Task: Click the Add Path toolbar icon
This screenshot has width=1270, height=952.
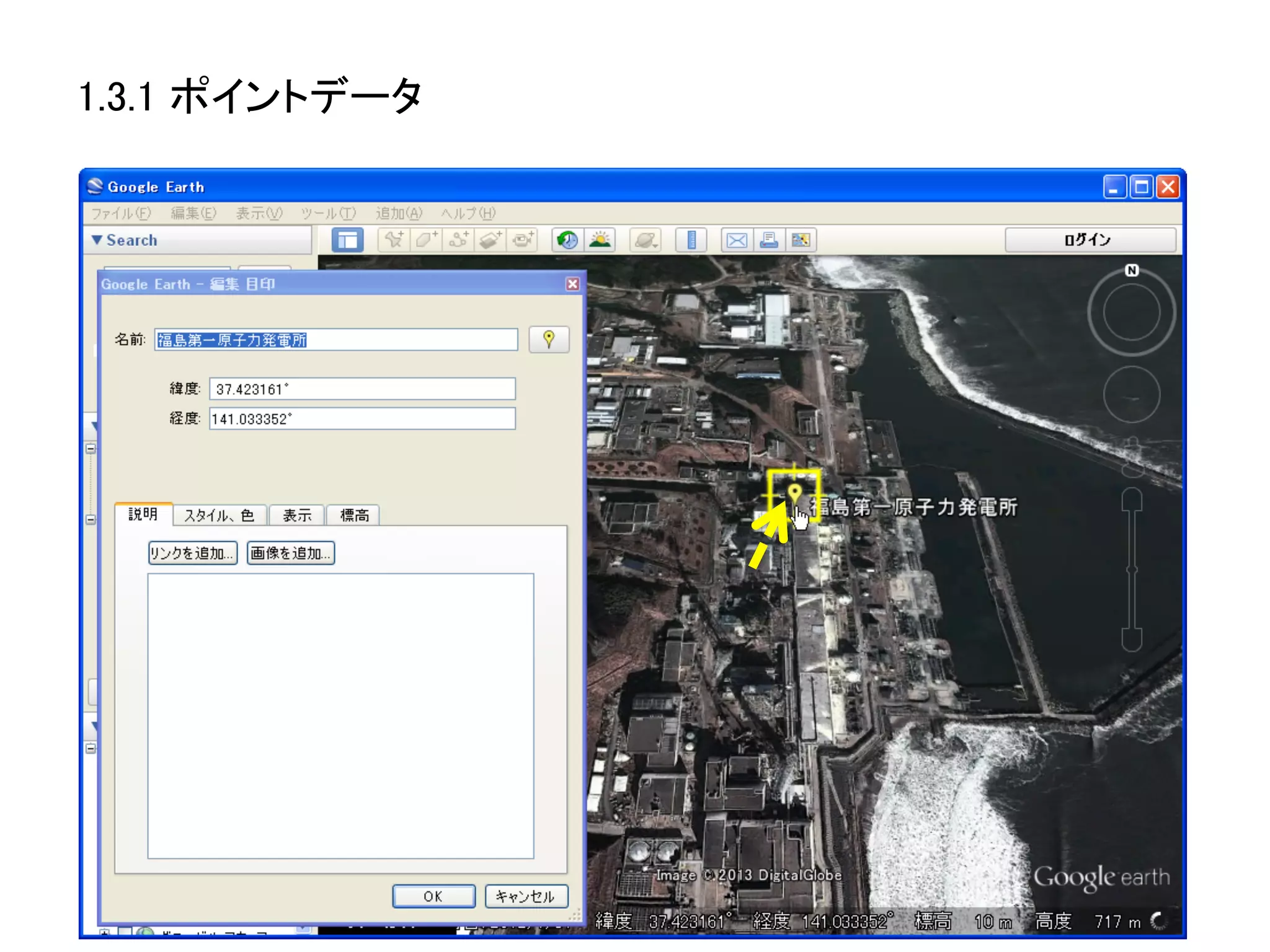Action: [x=458, y=240]
